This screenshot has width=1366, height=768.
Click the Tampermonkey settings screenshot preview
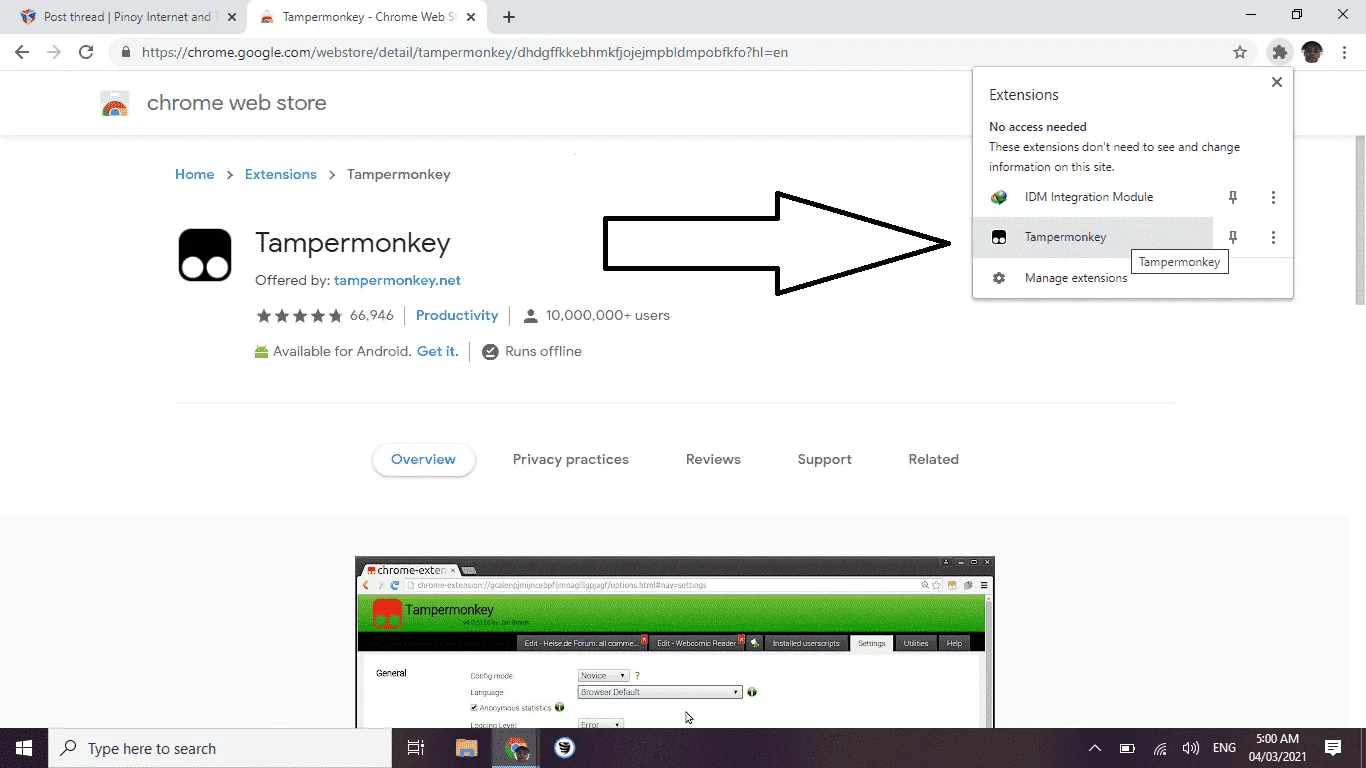point(675,642)
